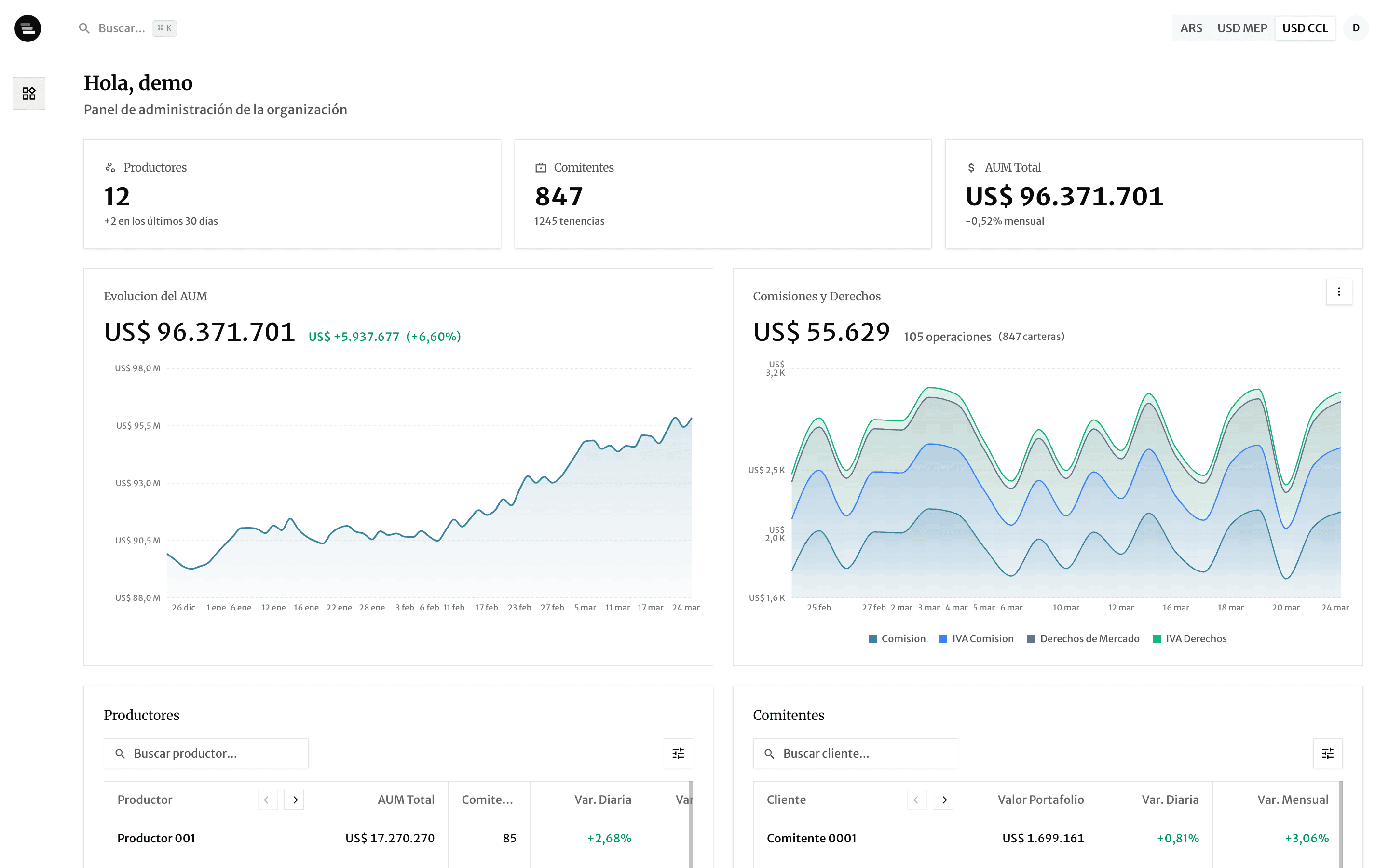Focus the Buscar productor search field

coord(212,753)
